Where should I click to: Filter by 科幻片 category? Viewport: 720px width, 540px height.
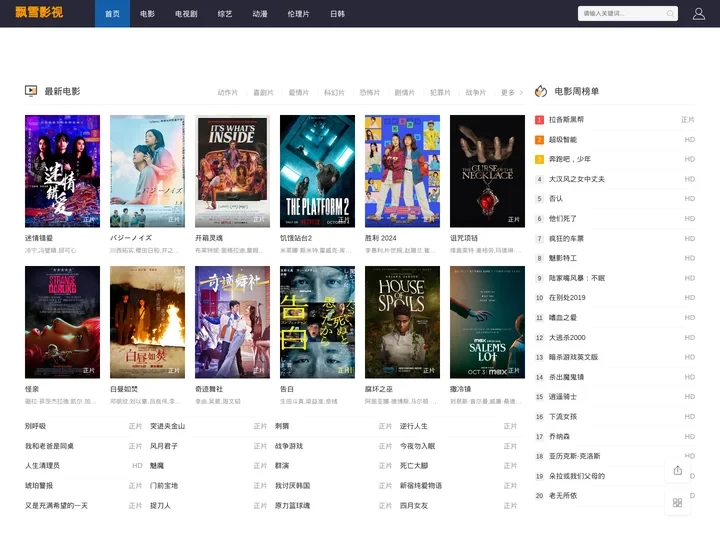coord(334,92)
